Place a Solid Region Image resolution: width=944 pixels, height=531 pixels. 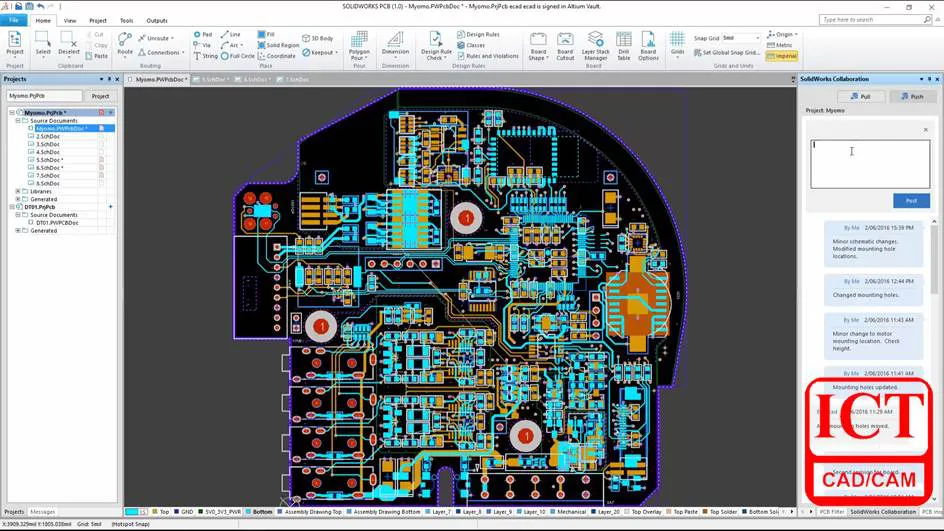[278, 45]
